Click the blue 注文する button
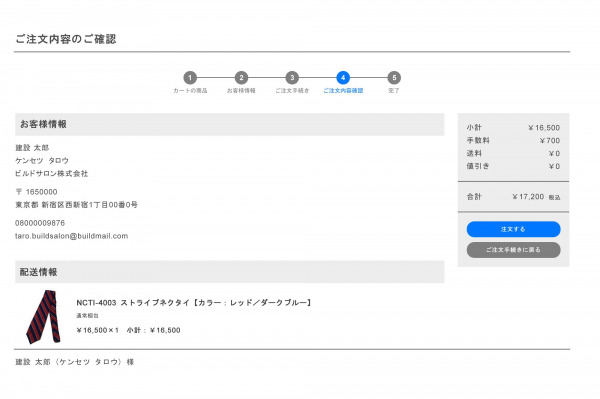The image size is (600, 399). tap(514, 229)
